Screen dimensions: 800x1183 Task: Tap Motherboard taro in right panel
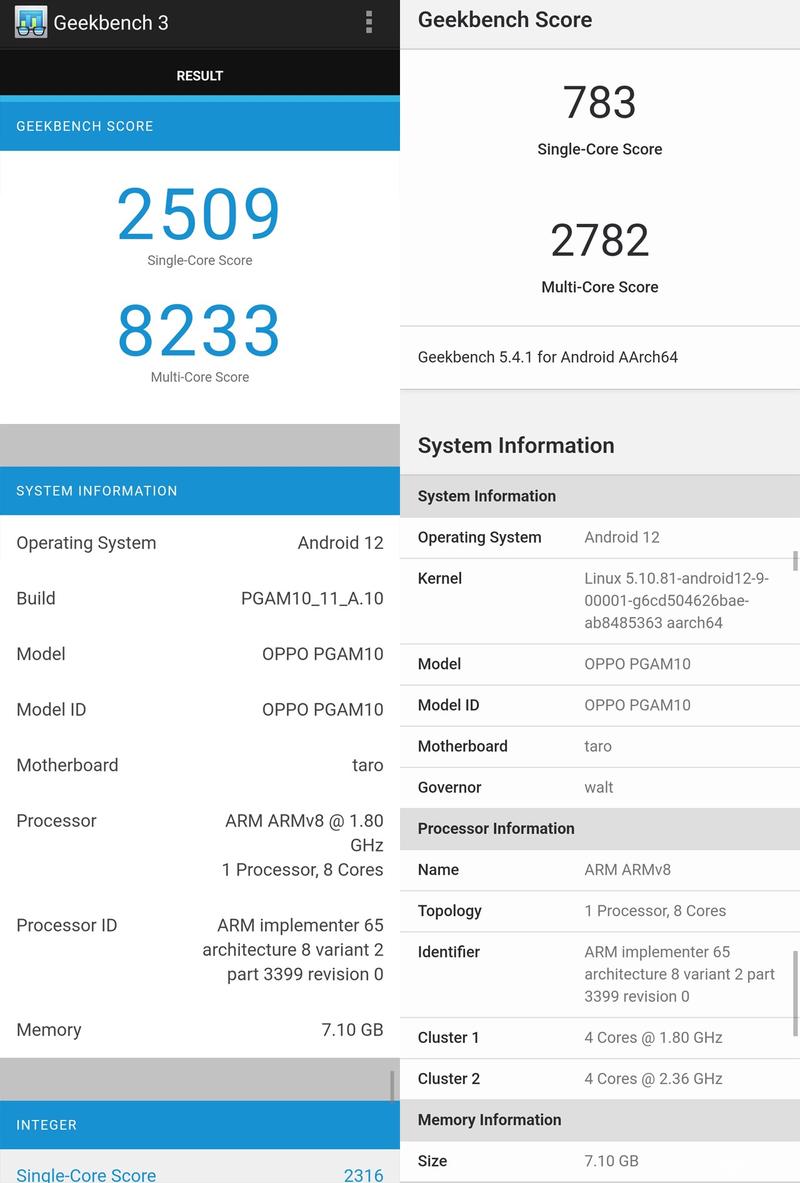click(600, 746)
